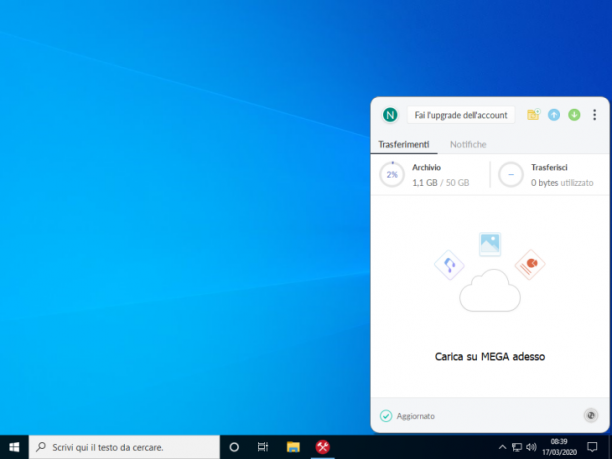This screenshot has width=612, height=459.
Task: Click the Archivio label
Action: tap(426, 167)
